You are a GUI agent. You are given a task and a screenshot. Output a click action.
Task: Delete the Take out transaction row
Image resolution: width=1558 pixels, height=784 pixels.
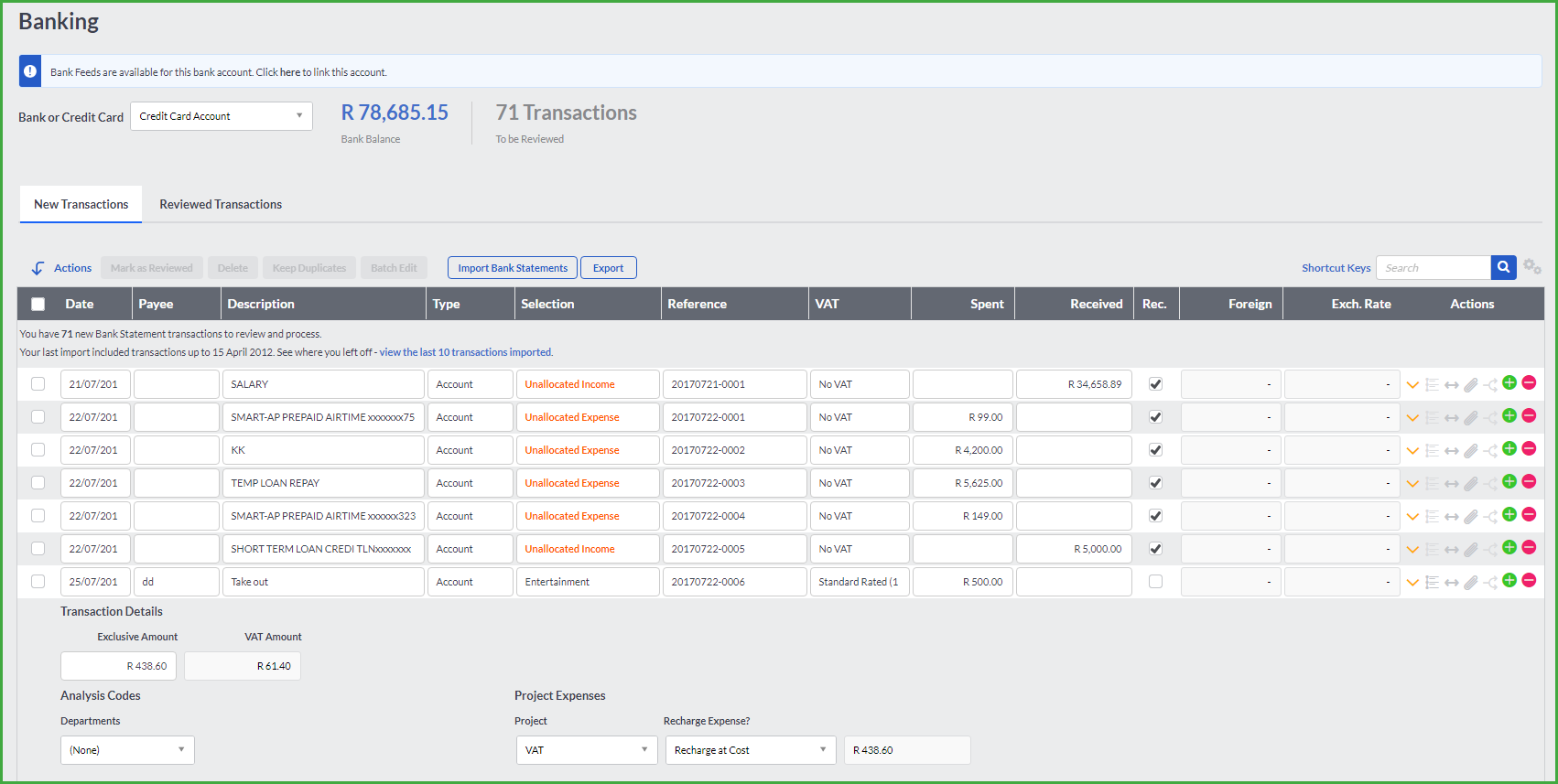[x=1529, y=581]
